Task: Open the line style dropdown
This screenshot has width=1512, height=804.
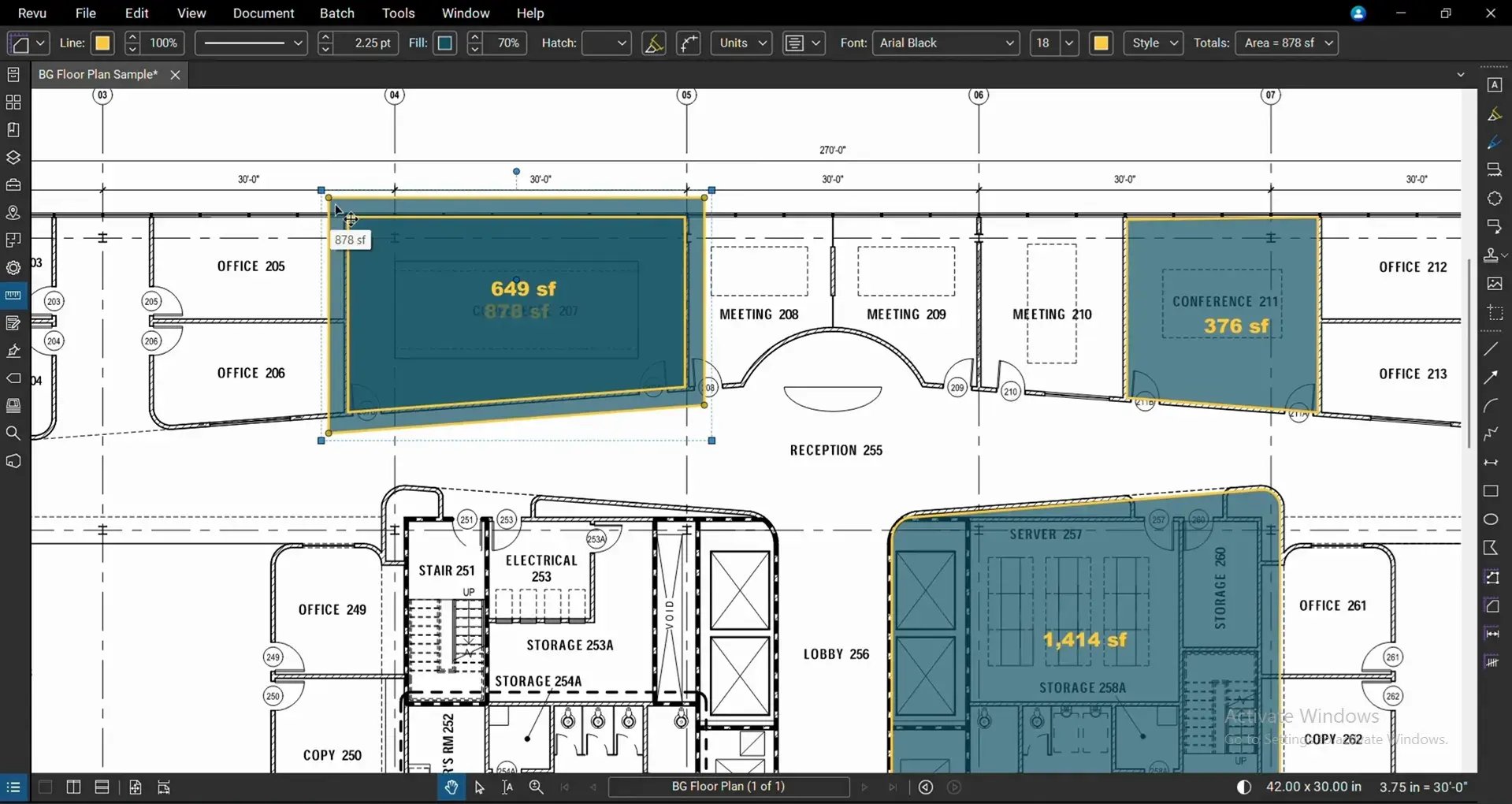Action: click(251, 43)
